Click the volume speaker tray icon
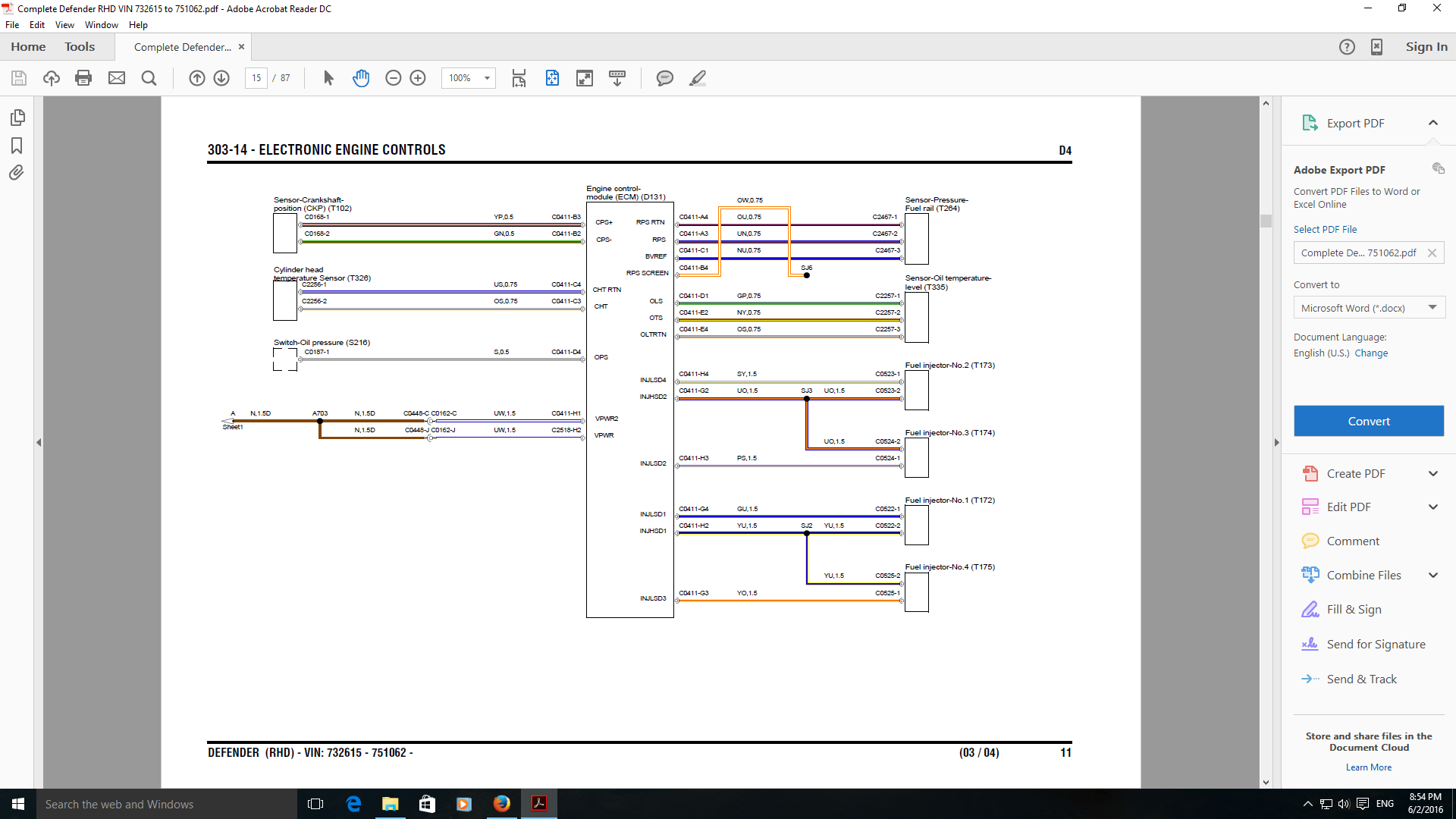 1344,804
